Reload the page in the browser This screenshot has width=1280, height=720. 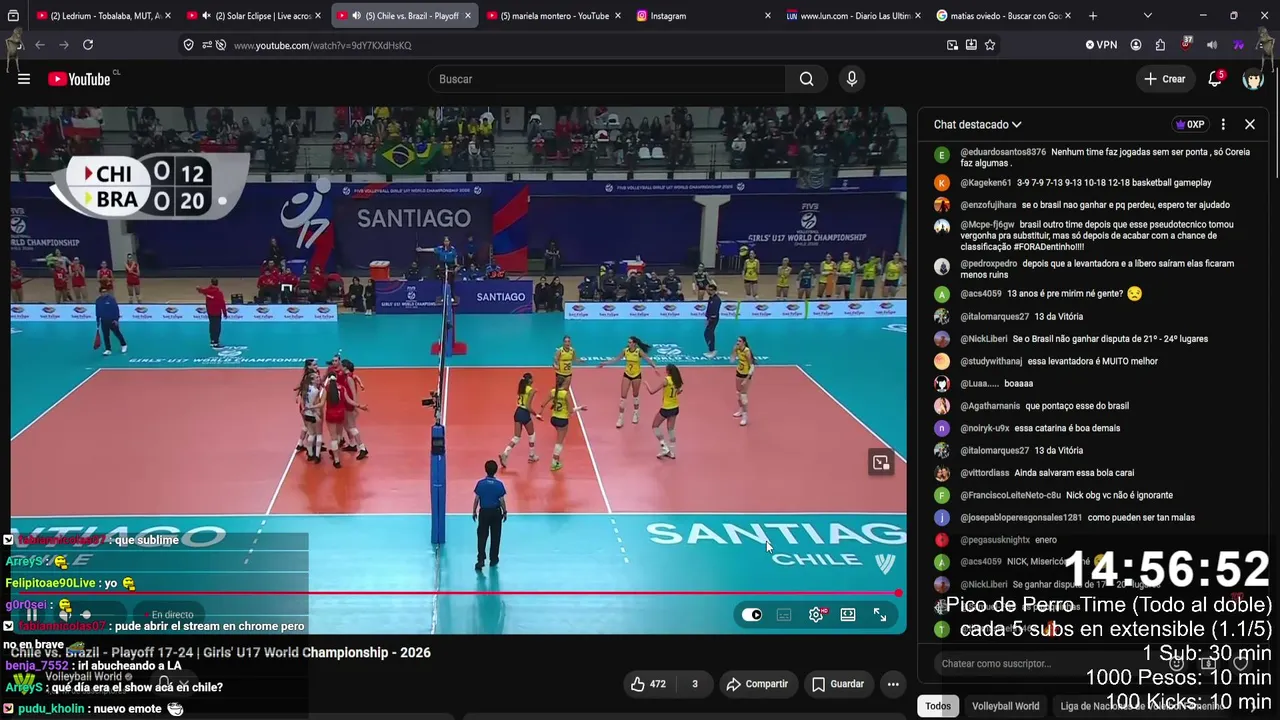pyautogui.click(x=88, y=45)
